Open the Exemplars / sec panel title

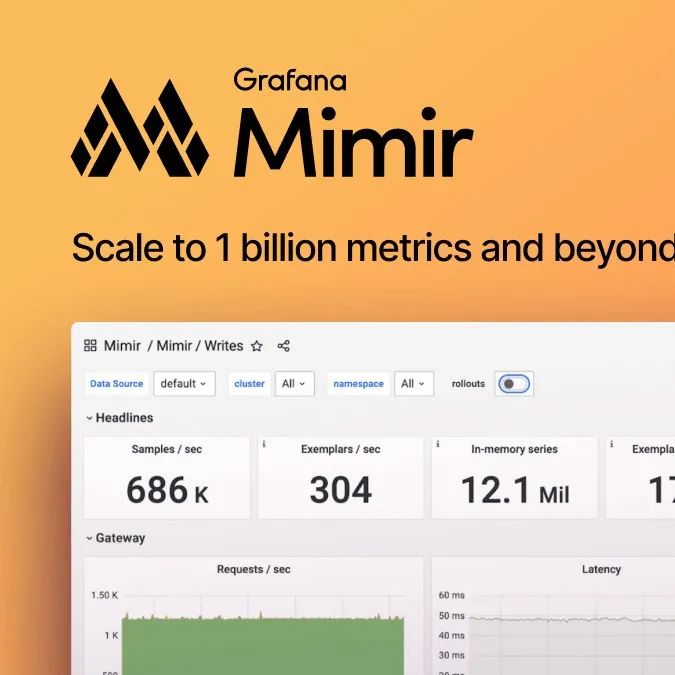341,449
